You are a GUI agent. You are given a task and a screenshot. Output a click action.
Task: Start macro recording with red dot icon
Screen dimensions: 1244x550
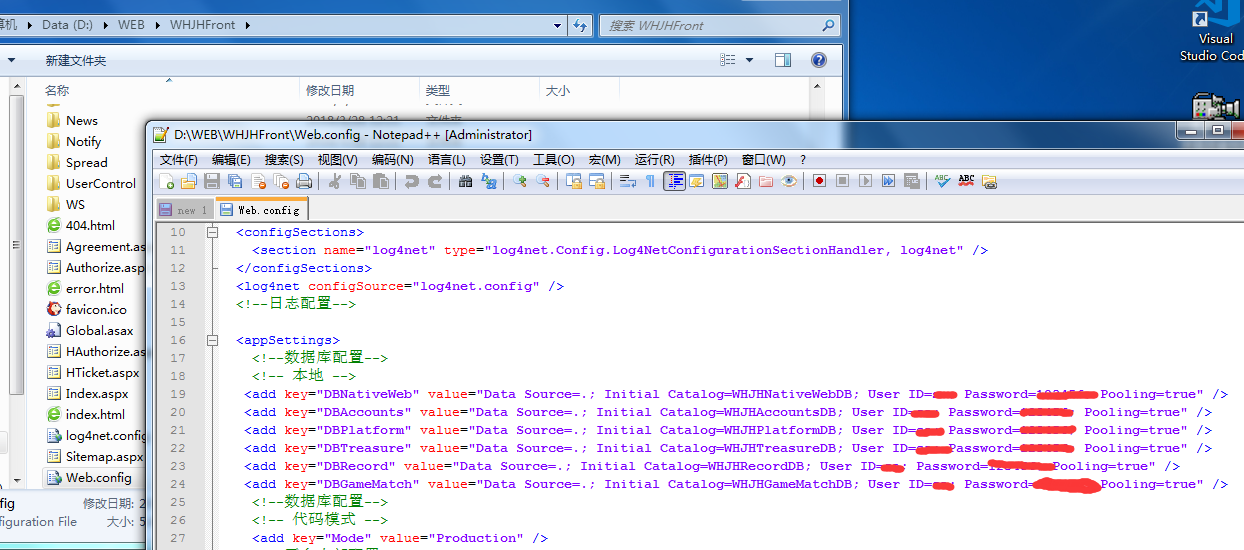pyautogui.click(x=819, y=181)
